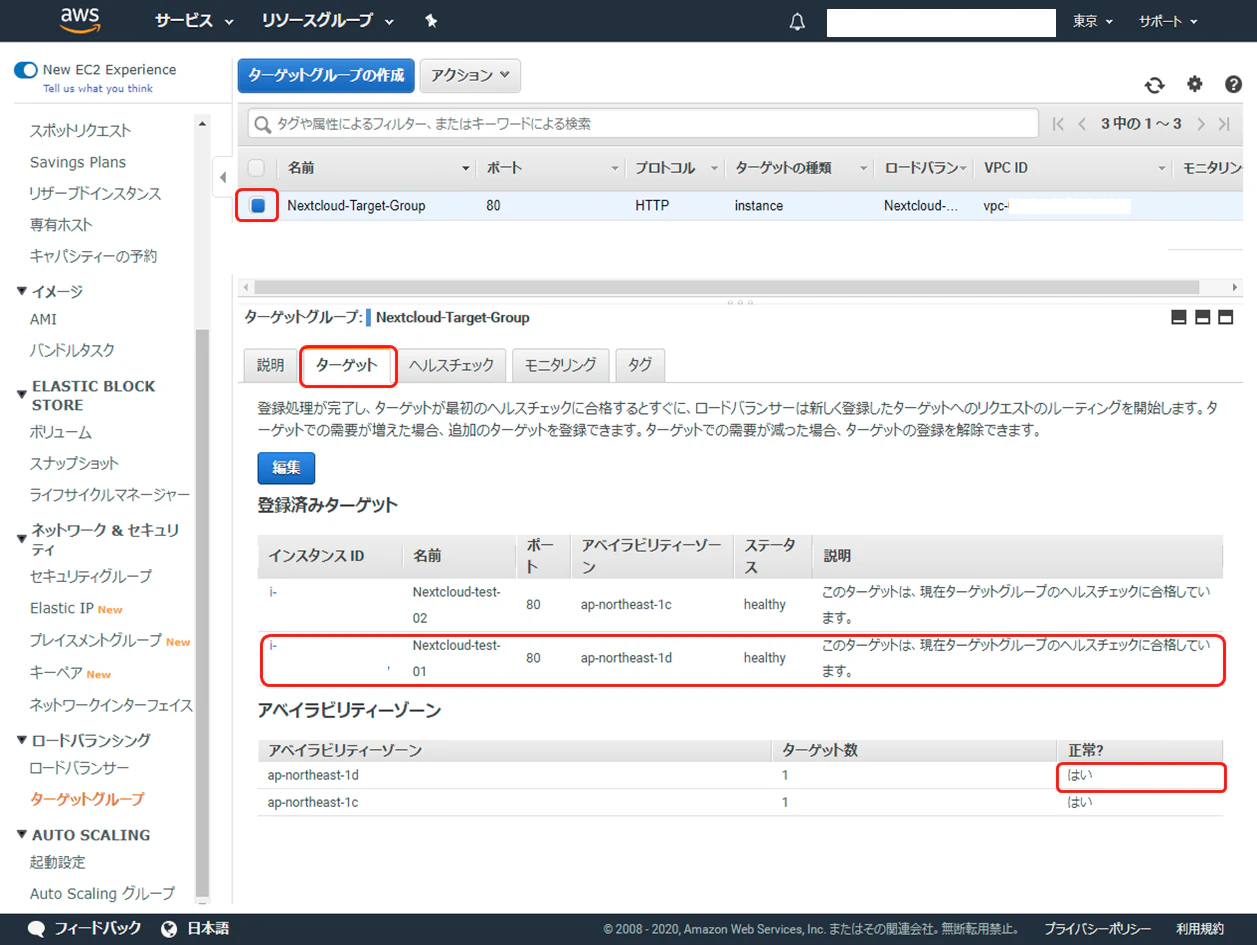This screenshot has height=945, width=1257.
Task: Click the search magnifier icon
Action: coord(263,125)
